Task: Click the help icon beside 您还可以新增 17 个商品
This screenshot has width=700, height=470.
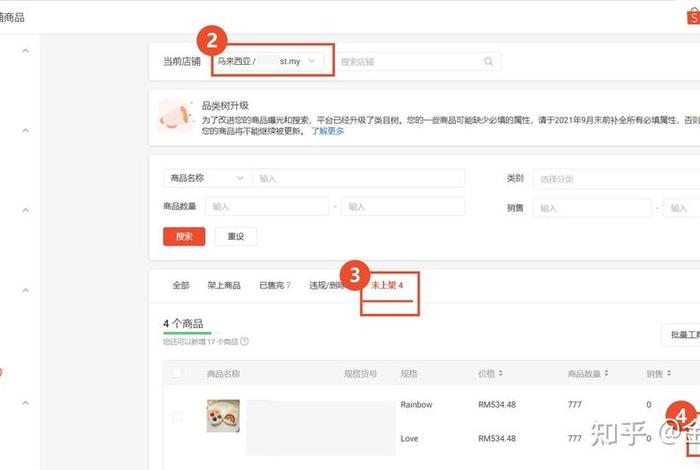Action: click(x=244, y=341)
